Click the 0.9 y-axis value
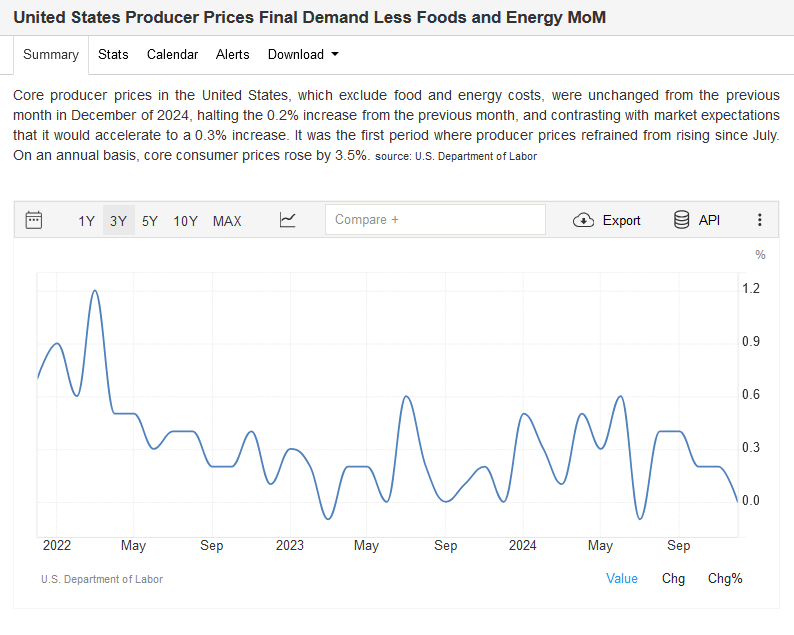 coord(751,341)
